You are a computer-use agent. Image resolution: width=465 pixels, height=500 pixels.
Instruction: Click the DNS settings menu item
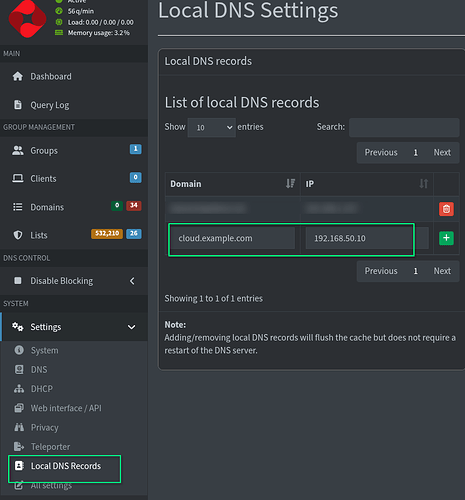[x=74, y=369]
